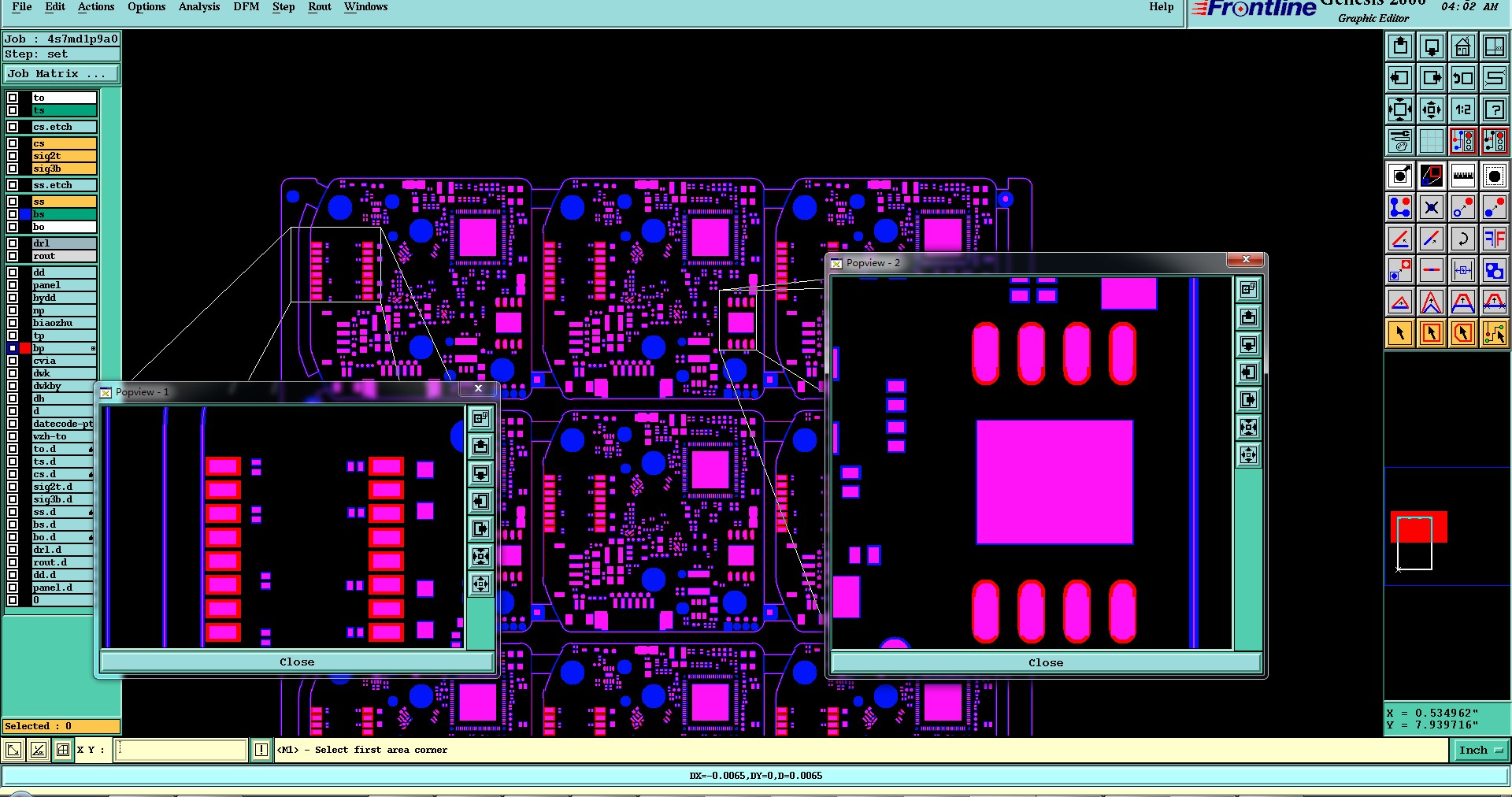Screen dimensions: 1512x797
Task: Click the pan down arrow icon
Action: point(1432,46)
